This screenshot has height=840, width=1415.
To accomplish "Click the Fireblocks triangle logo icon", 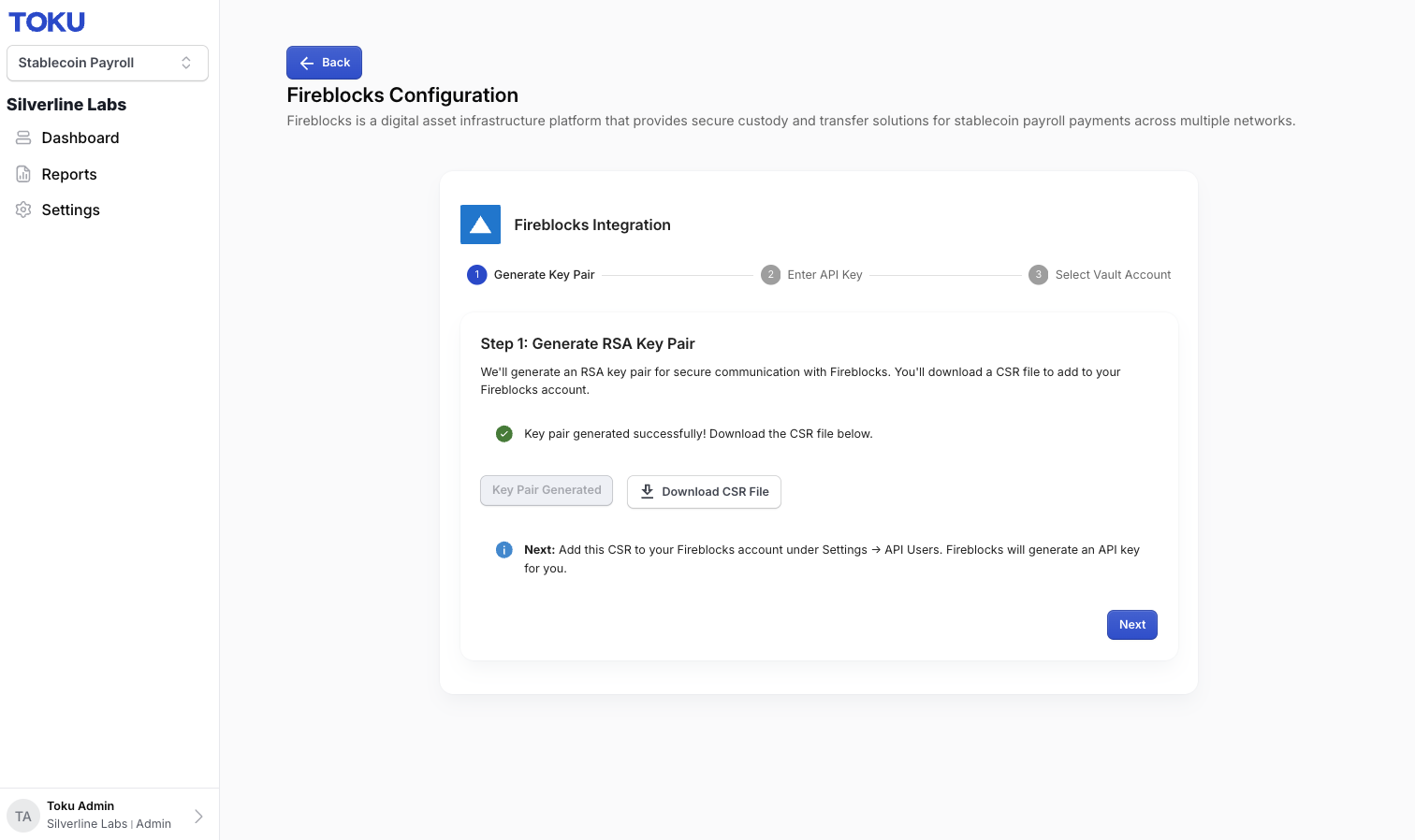I will click(x=480, y=224).
